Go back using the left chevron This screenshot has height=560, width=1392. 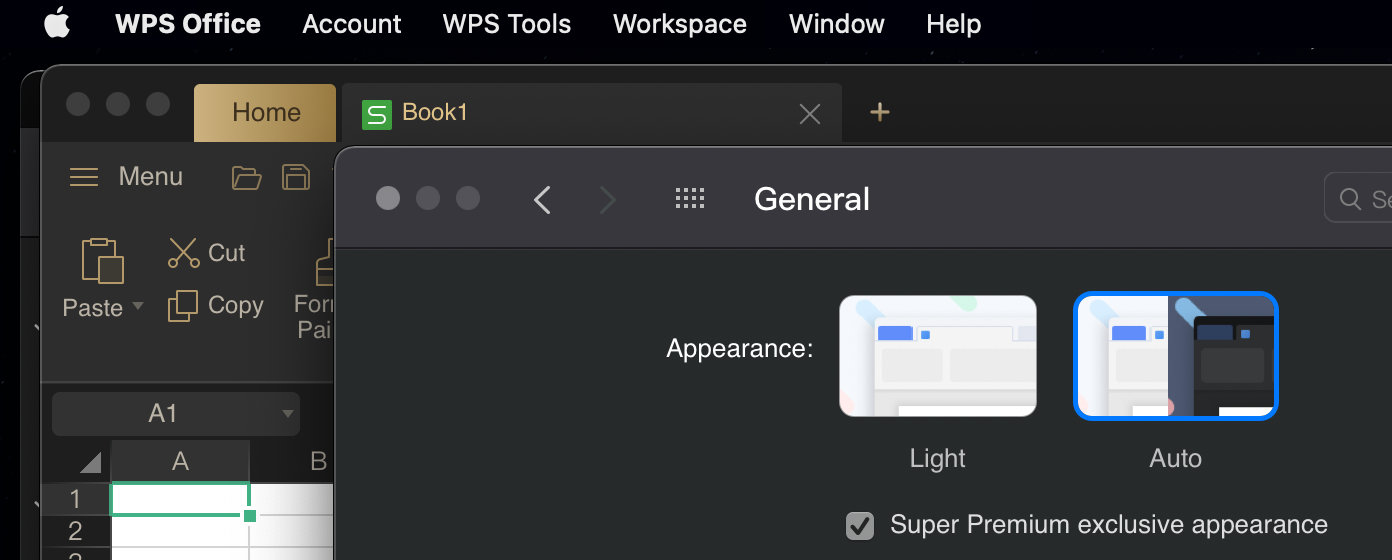pyautogui.click(x=542, y=200)
